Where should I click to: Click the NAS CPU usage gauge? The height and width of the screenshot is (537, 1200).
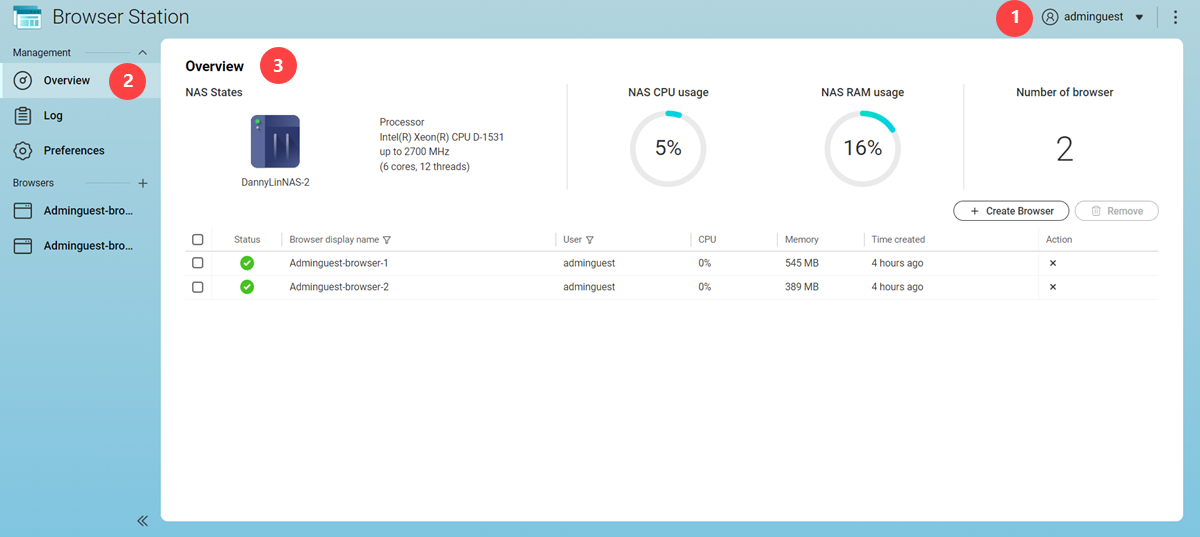pyautogui.click(x=668, y=149)
